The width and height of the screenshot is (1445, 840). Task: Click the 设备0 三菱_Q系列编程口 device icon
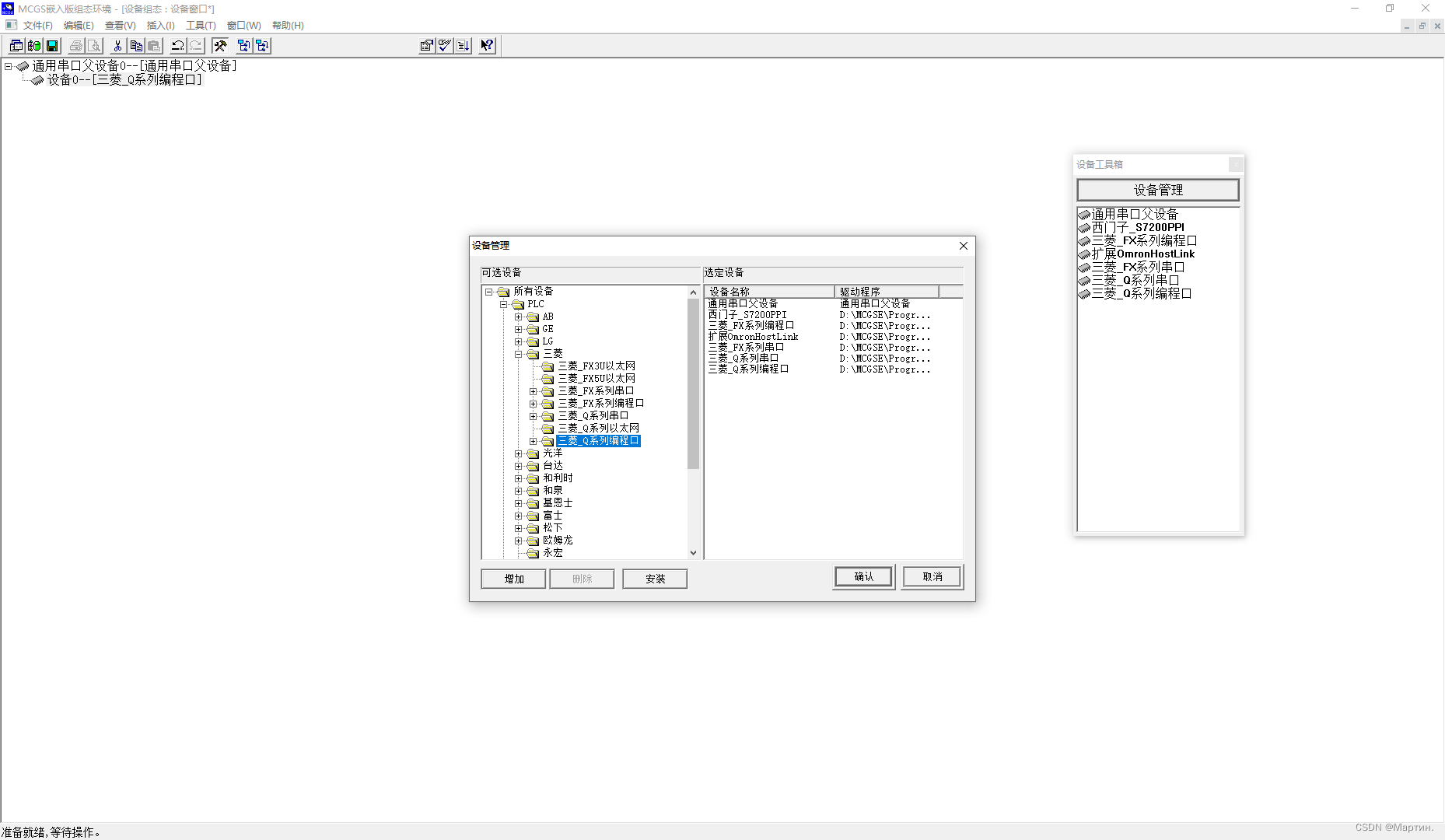[37, 80]
